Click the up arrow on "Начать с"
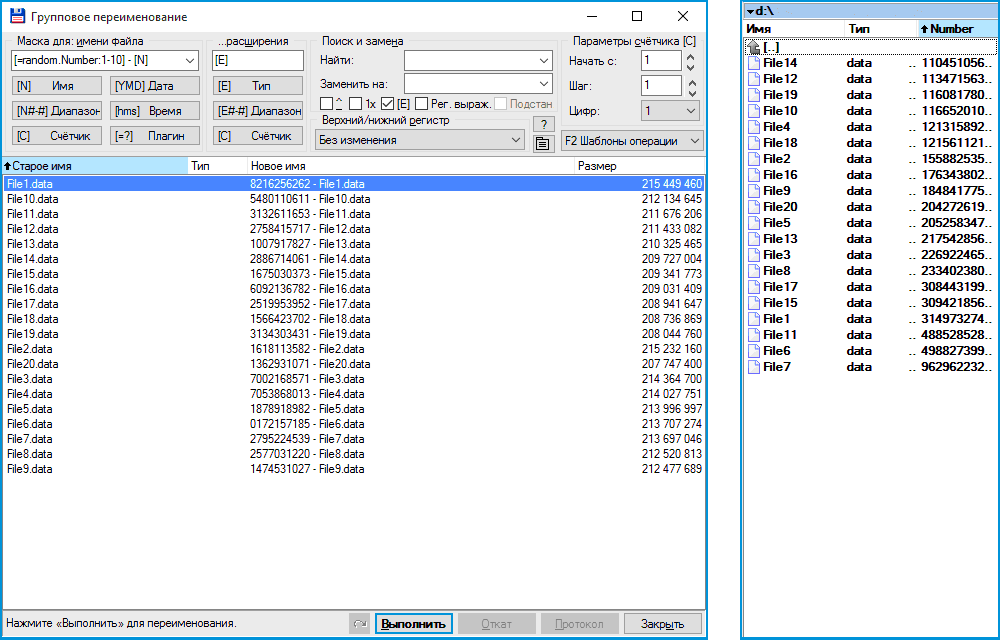The width and height of the screenshot is (1000, 640). (689, 54)
